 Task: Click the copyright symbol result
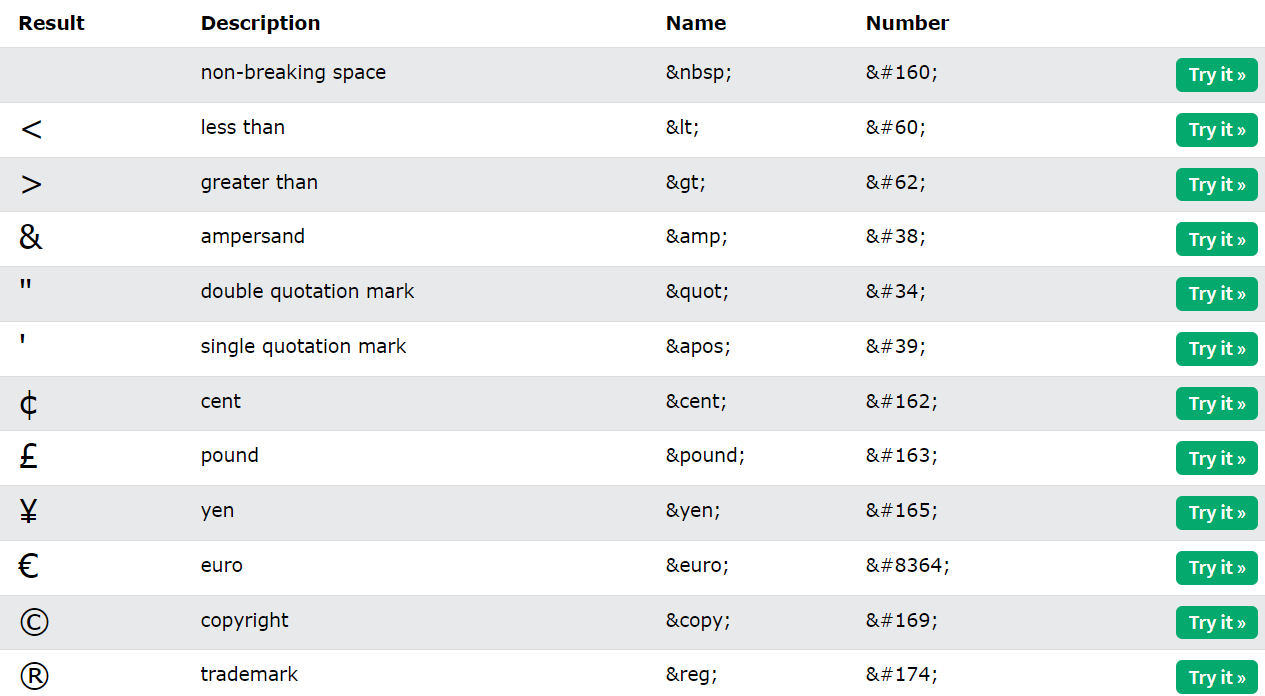[x=33, y=622]
